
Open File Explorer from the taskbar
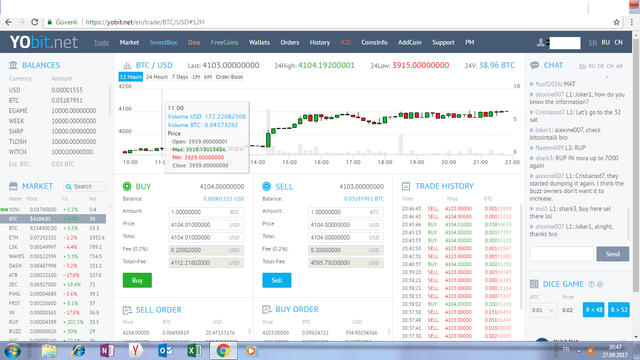coord(49,351)
